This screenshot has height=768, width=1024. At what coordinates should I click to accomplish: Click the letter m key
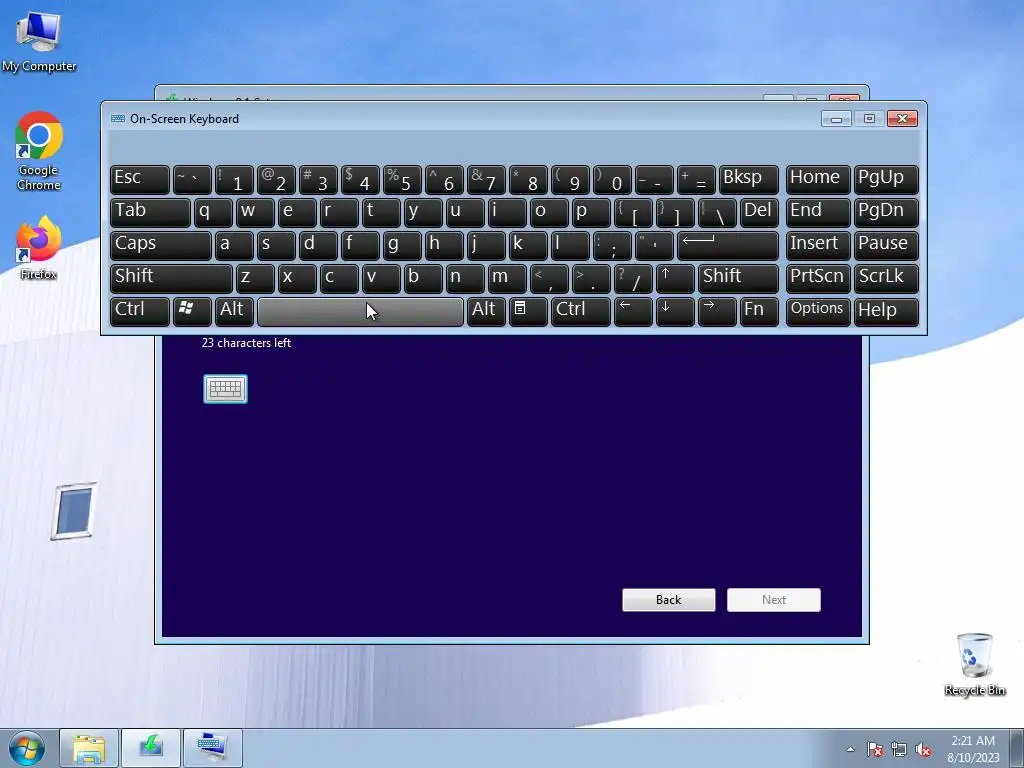(507, 278)
